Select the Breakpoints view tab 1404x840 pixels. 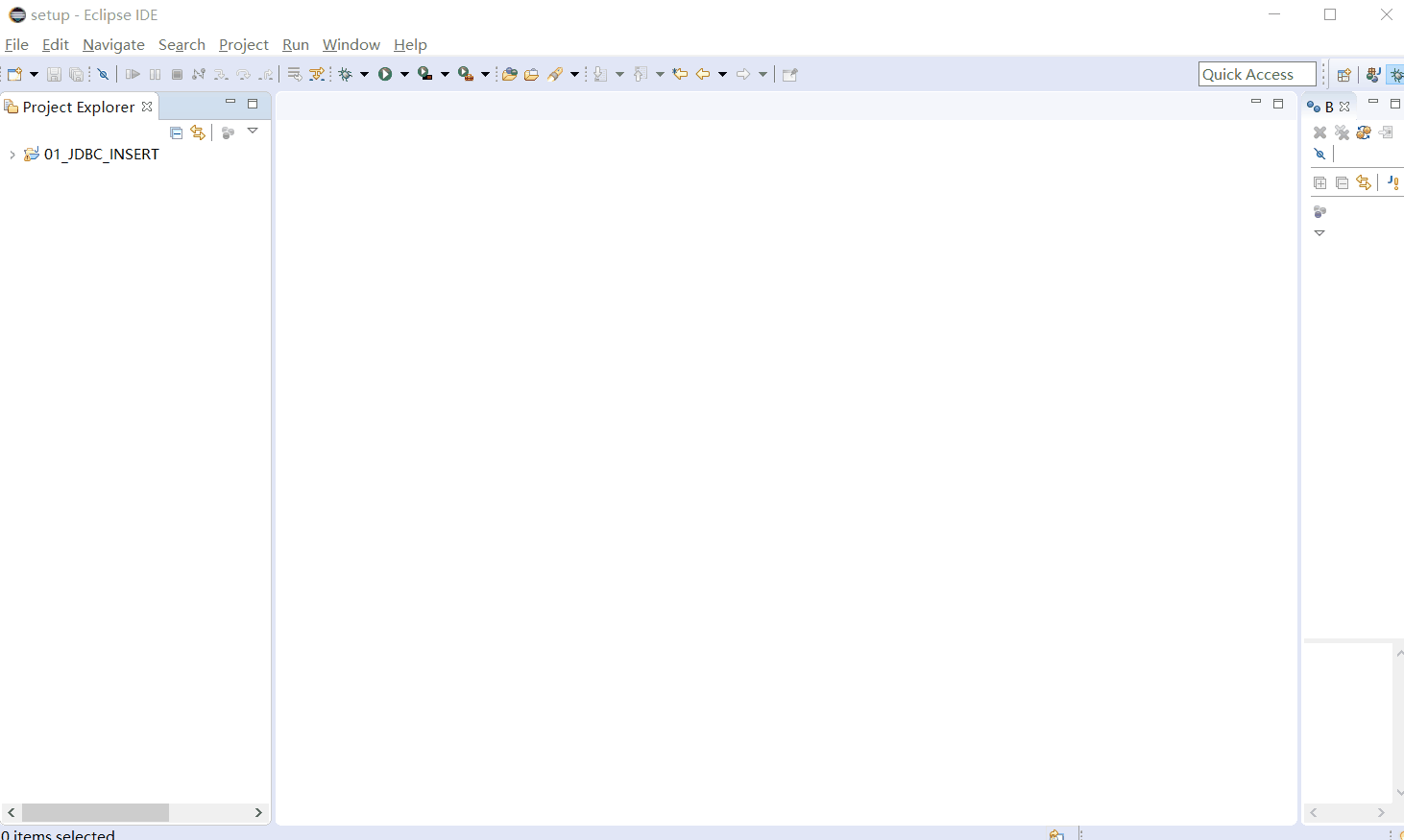coord(1329,107)
